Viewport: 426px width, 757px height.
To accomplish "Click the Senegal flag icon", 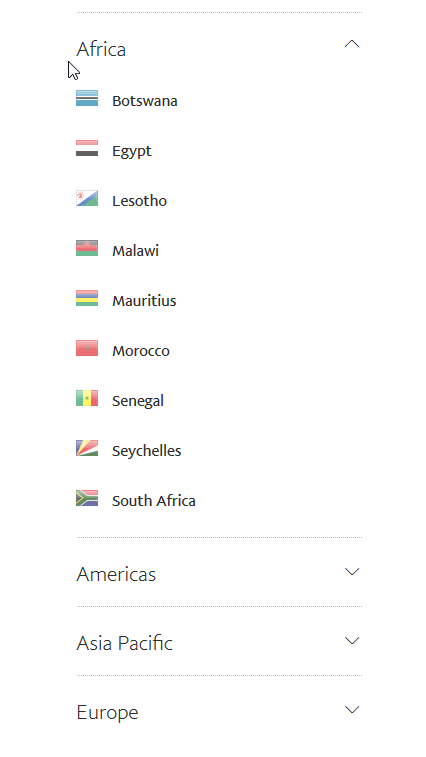I will pyautogui.click(x=87, y=398).
